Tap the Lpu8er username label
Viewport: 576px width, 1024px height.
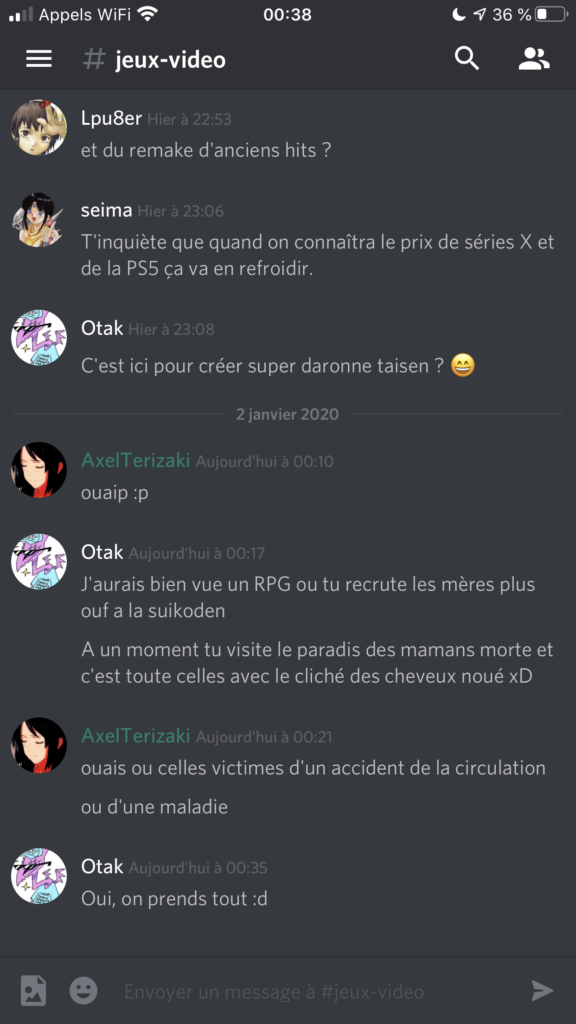[x=112, y=118]
